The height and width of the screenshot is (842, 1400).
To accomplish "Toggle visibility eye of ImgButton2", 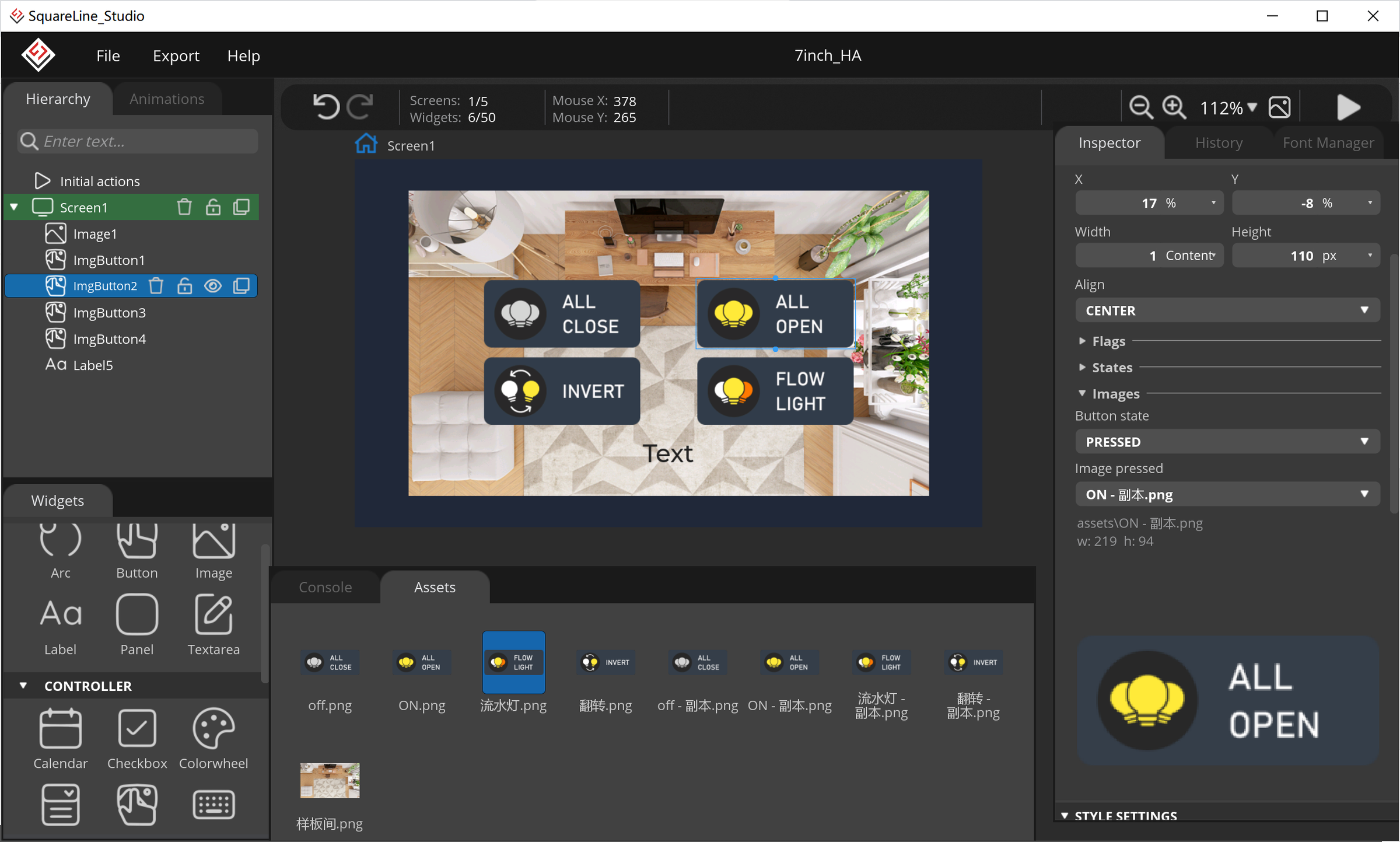I will (x=213, y=286).
